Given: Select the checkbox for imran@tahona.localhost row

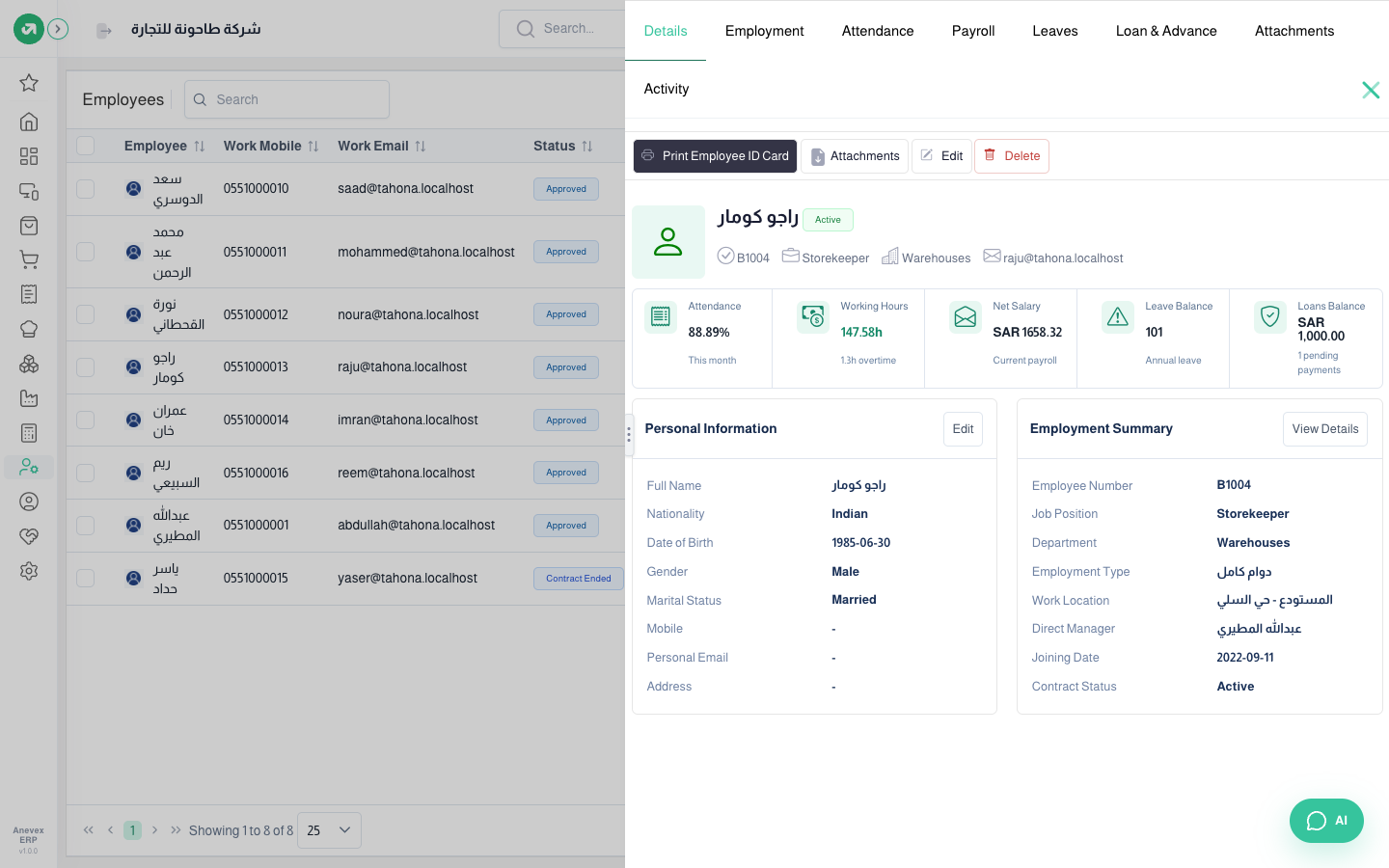Looking at the screenshot, I should point(86,420).
